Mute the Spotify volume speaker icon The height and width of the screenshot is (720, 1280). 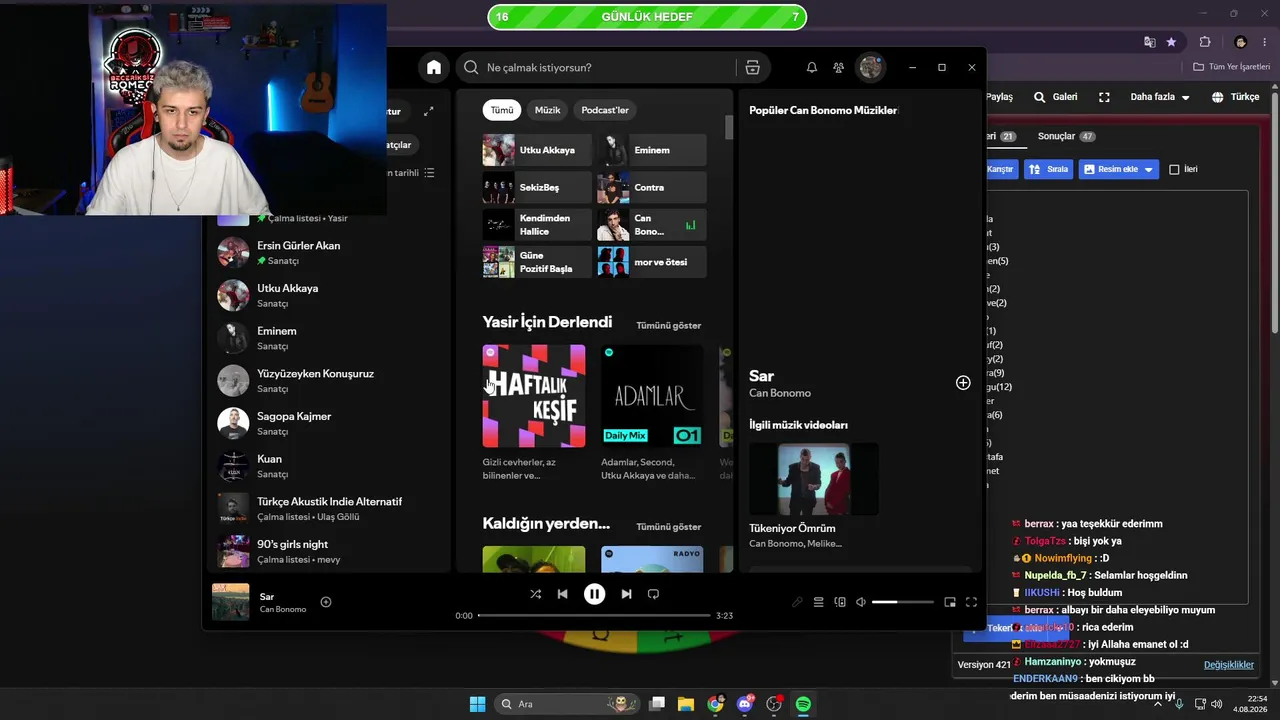[861, 602]
